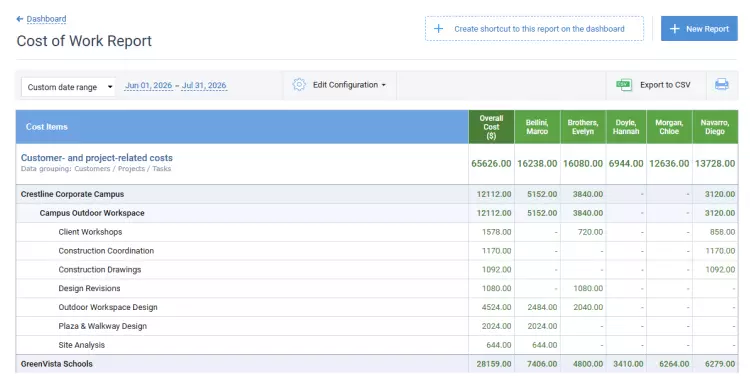This screenshot has height=380, width=750.
Task: Click Outdoor Workspace Design 2040.00 cell
Action: [x=588, y=307]
